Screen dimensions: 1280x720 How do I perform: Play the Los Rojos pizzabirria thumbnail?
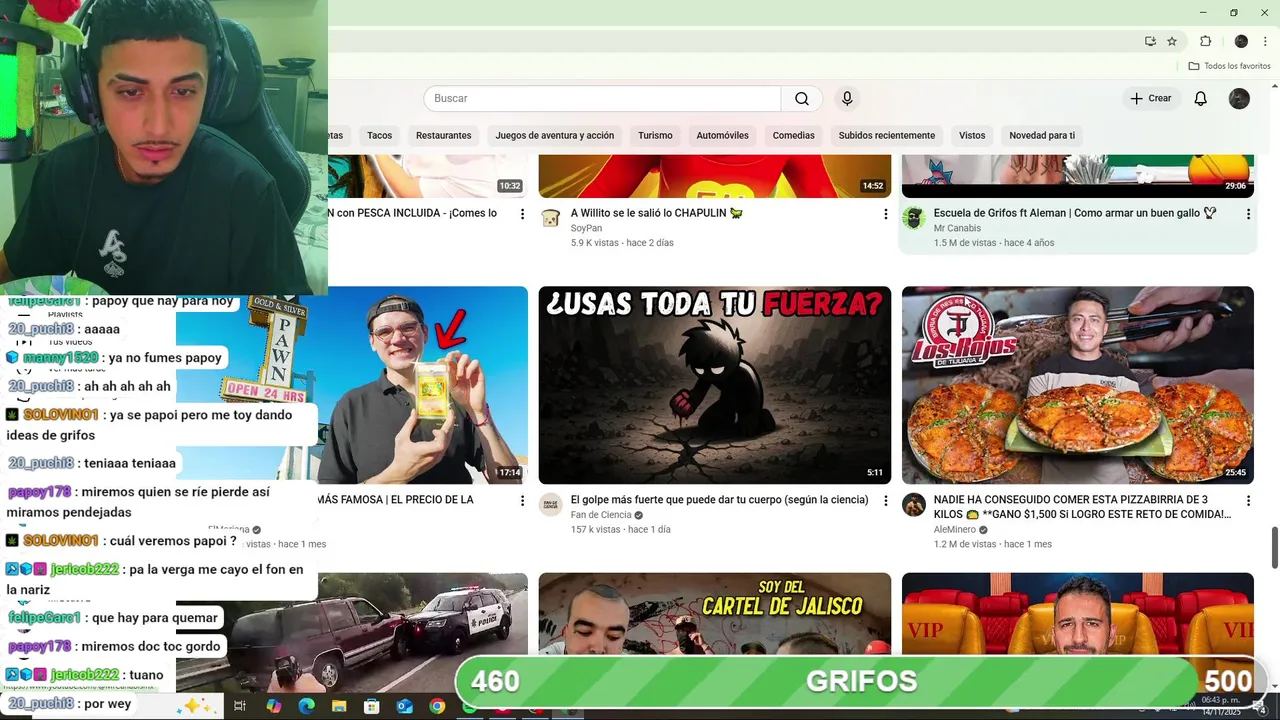pos(1077,385)
